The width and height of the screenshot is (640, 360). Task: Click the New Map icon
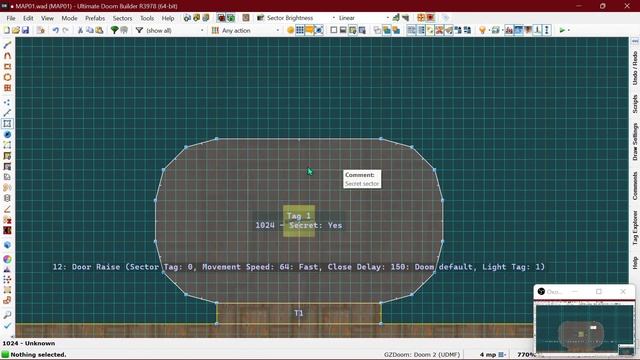coord(7,30)
